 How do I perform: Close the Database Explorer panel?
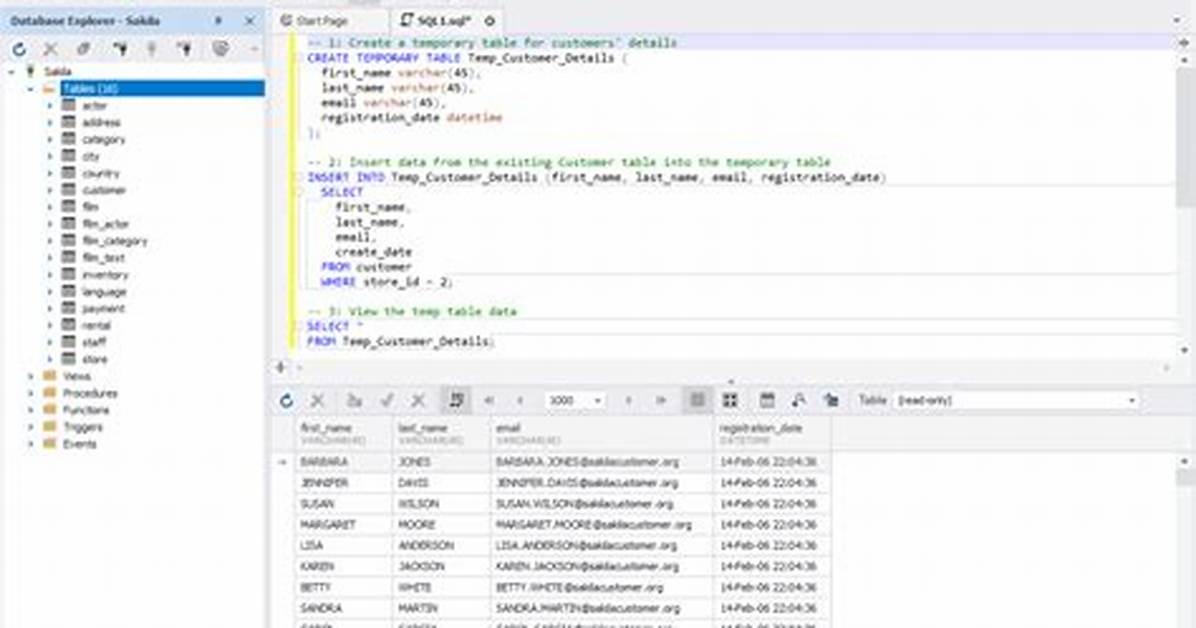pos(249,21)
